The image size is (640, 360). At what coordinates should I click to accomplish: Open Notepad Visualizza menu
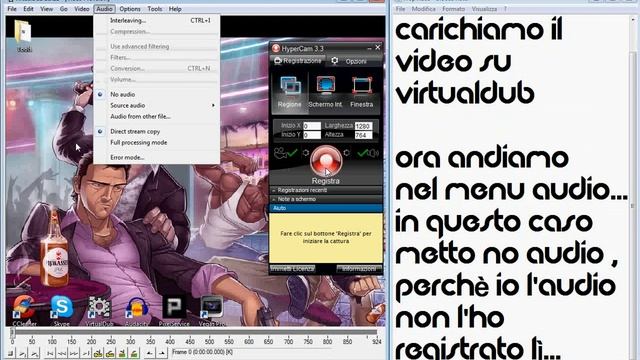click(x=484, y=9)
